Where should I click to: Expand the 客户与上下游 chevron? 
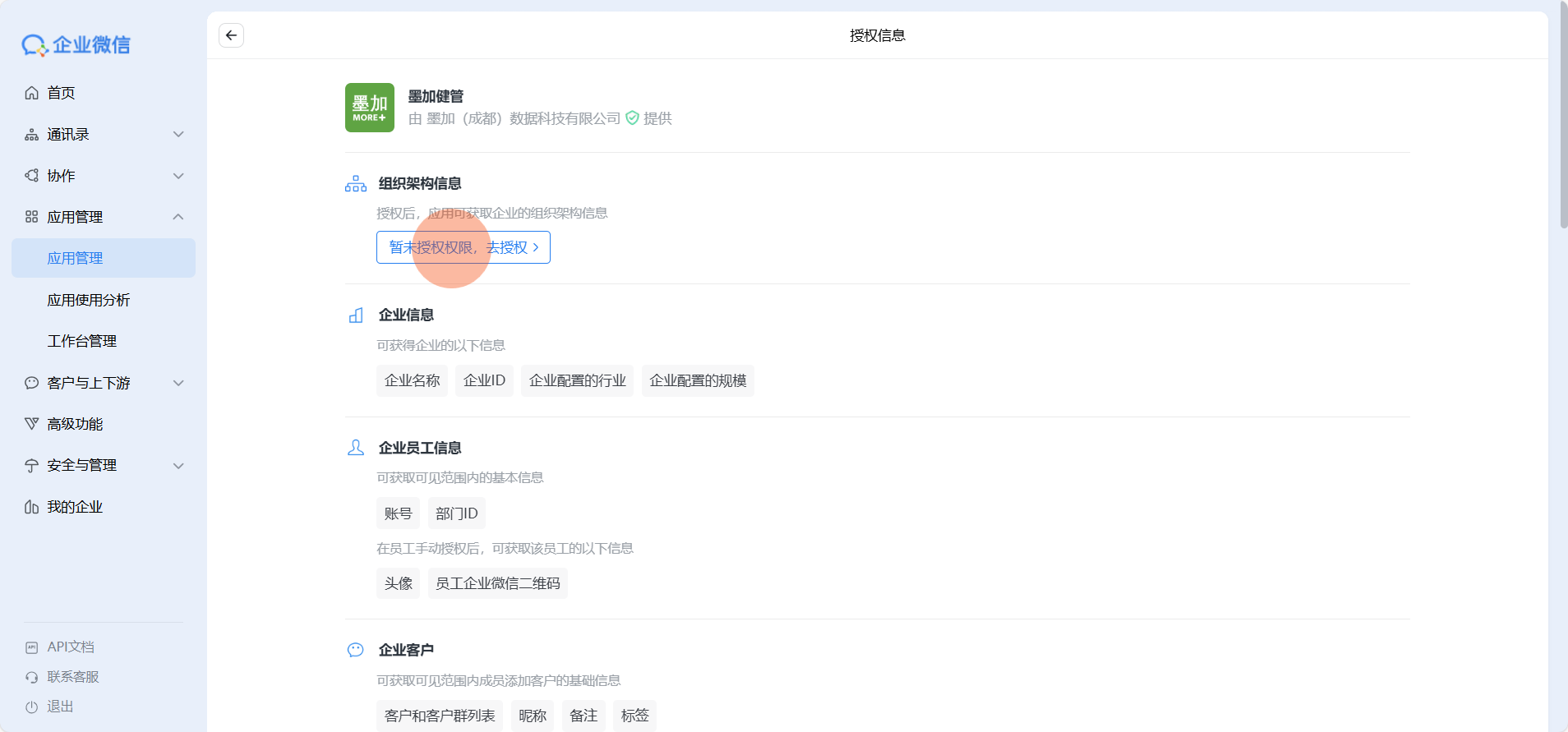(178, 383)
